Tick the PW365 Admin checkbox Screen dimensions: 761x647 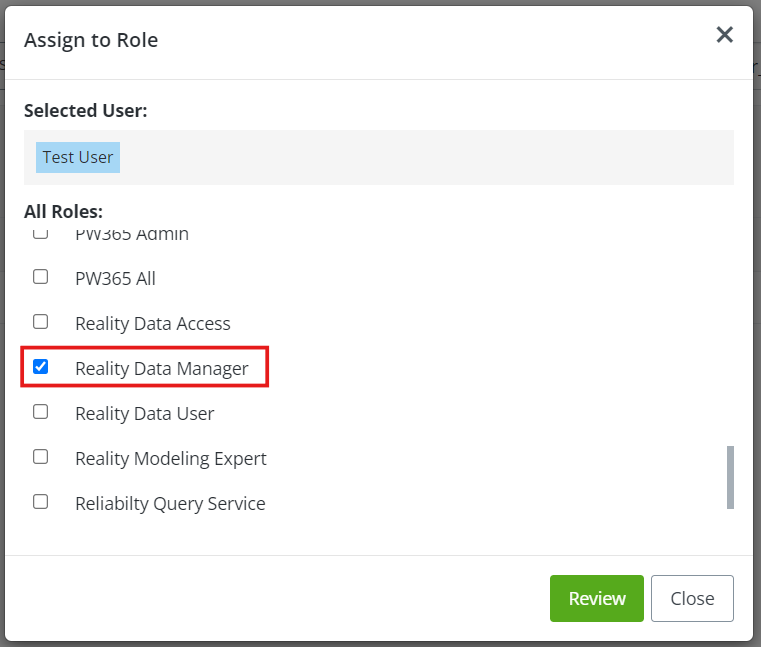pos(40,234)
